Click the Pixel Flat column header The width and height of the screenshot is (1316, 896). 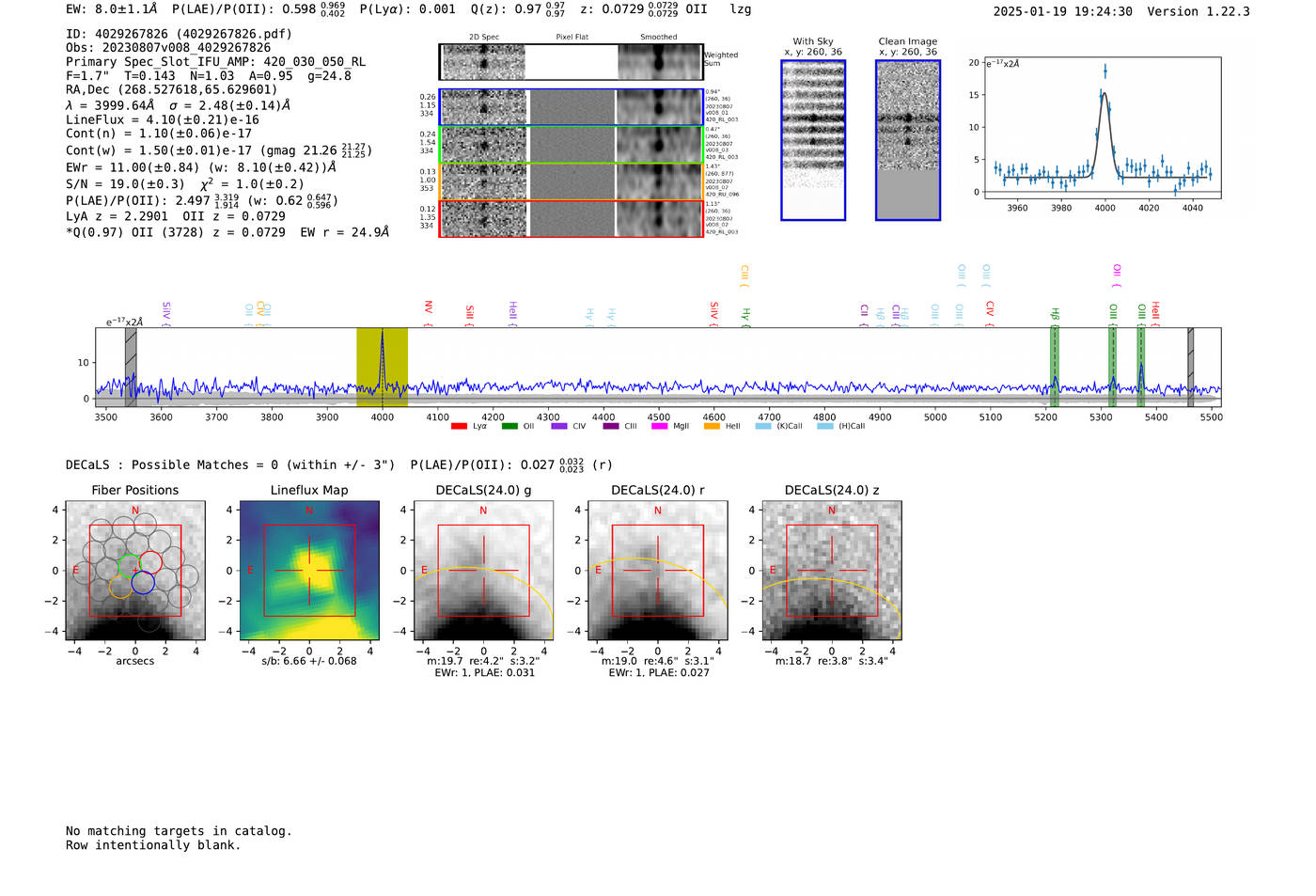(x=572, y=38)
